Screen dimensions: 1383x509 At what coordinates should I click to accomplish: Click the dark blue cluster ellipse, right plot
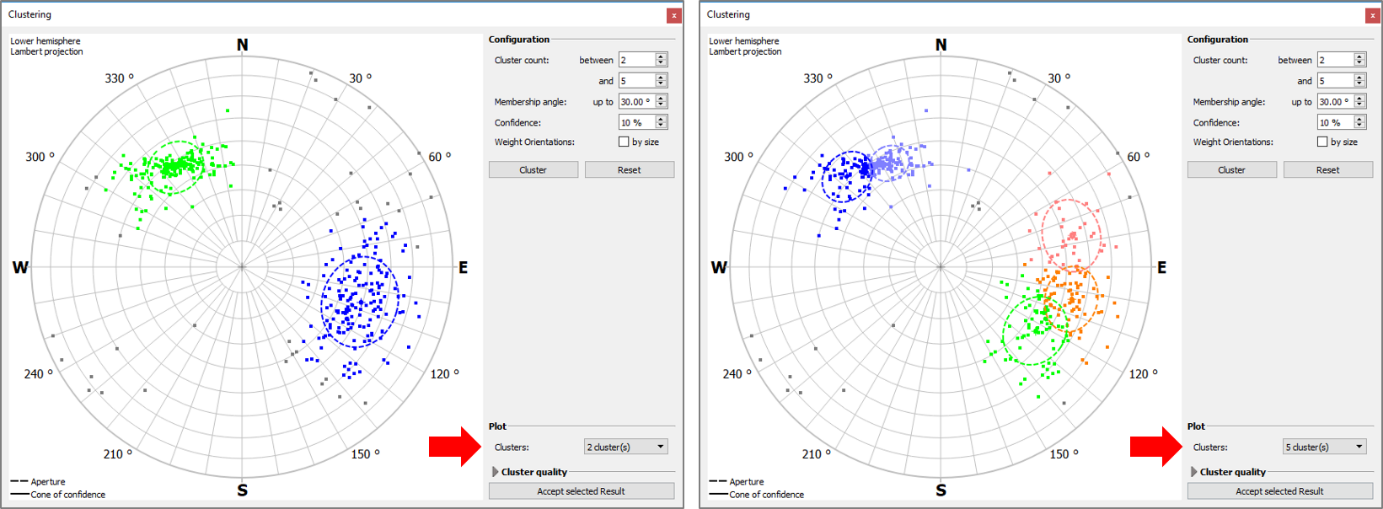[848, 176]
